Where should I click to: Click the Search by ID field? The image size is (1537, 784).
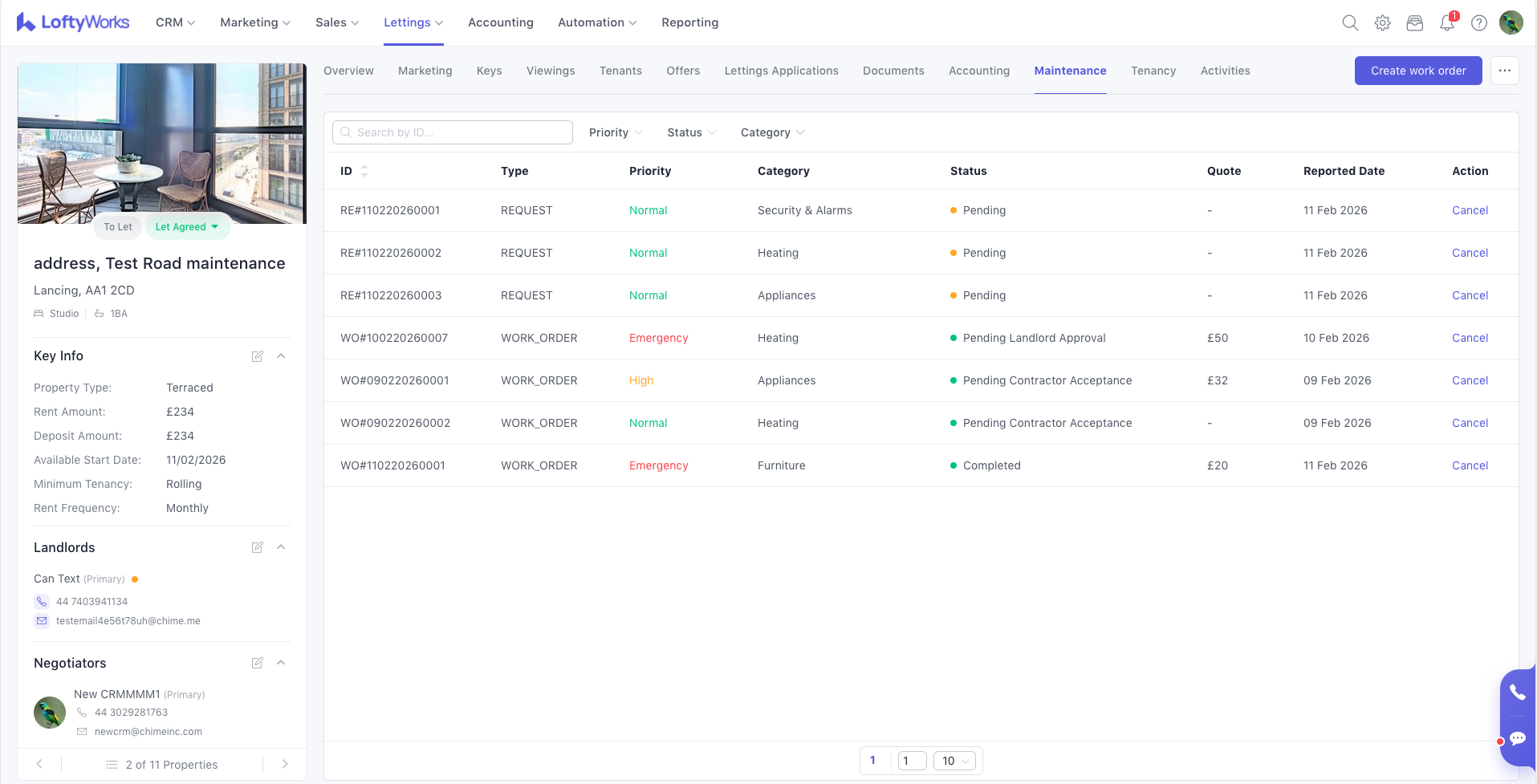(453, 132)
